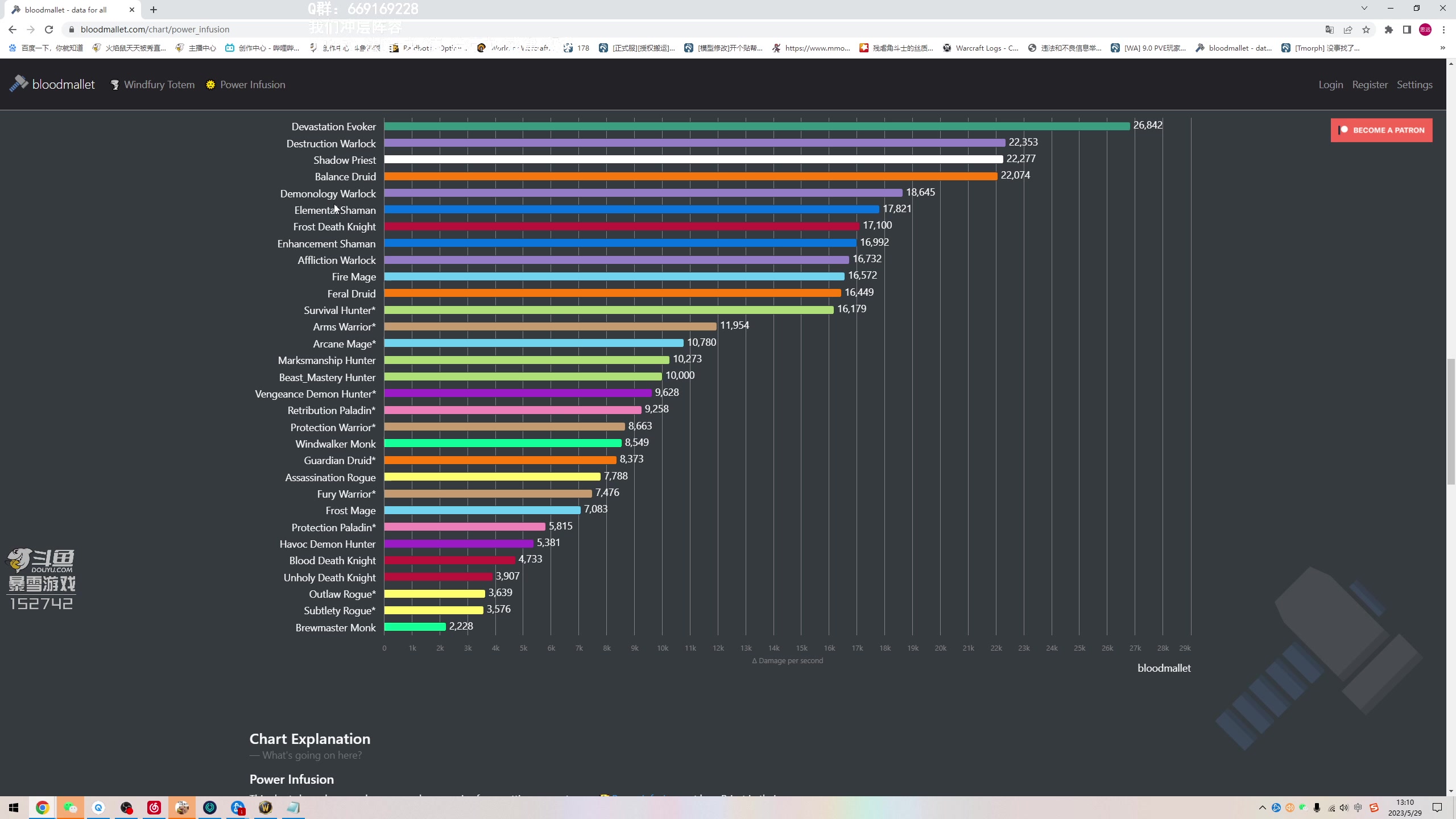This screenshot has height=819, width=1456.
Task: Open the [Tmorph] bookmark
Action: tap(1321, 48)
